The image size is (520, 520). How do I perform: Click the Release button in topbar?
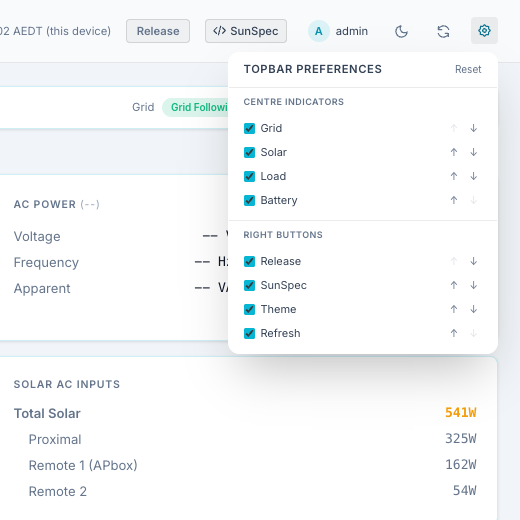point(158,31)
